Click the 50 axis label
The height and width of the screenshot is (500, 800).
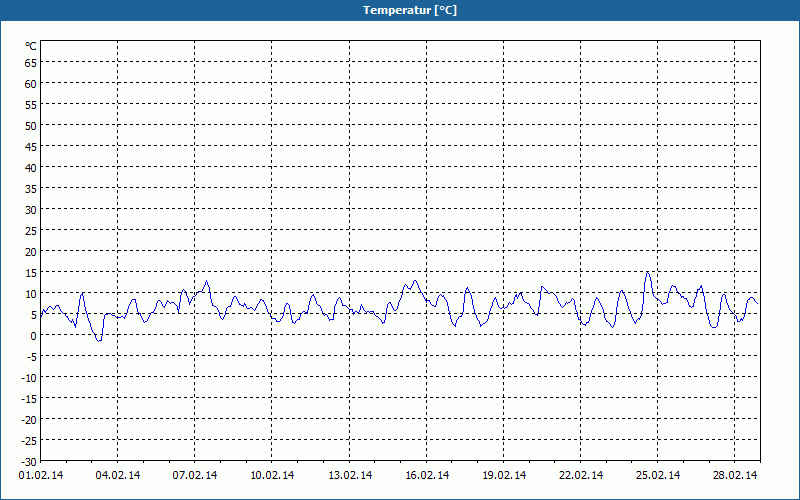coord(31,126)
